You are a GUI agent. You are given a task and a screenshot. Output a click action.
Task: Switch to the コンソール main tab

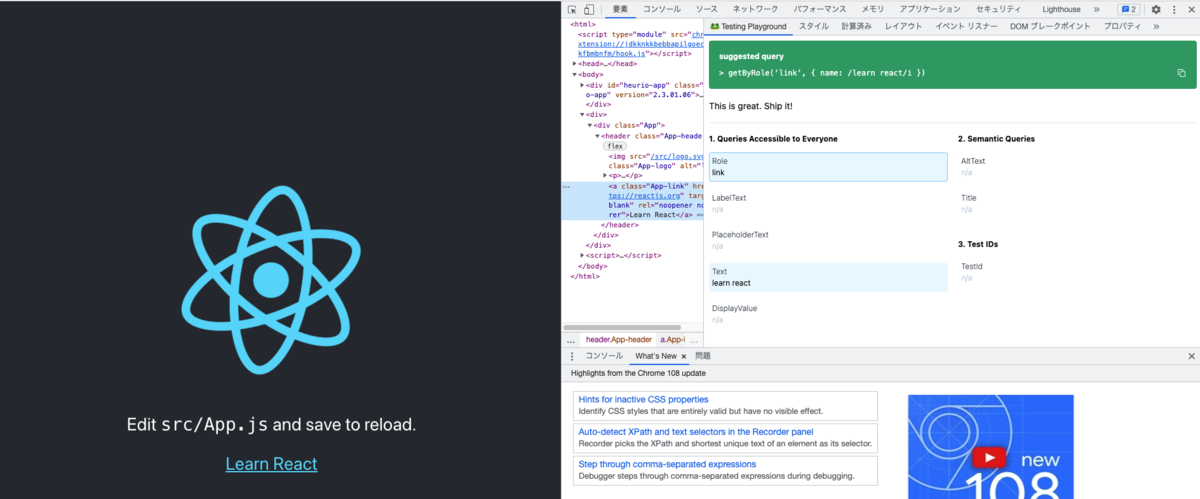tap(662, 9)
